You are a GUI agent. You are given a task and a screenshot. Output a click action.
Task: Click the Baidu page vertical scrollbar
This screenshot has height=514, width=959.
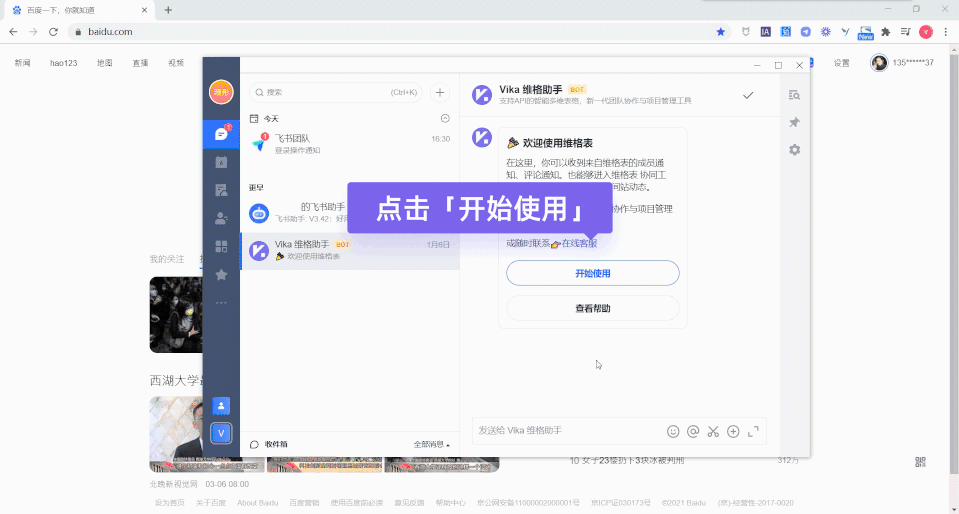[x=954, y=263]
